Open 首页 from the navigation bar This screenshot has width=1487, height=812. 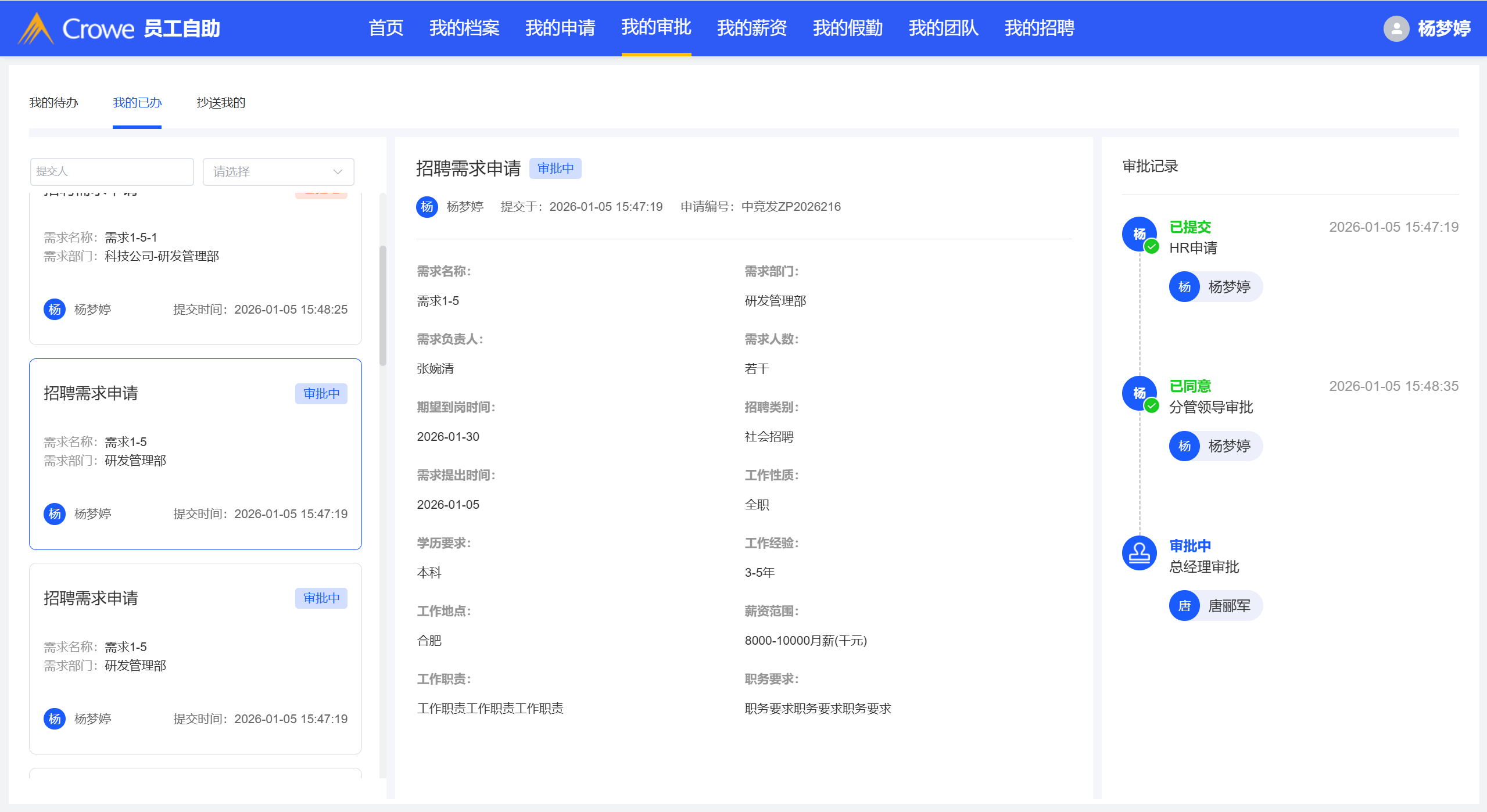click(x=386, y=28)
